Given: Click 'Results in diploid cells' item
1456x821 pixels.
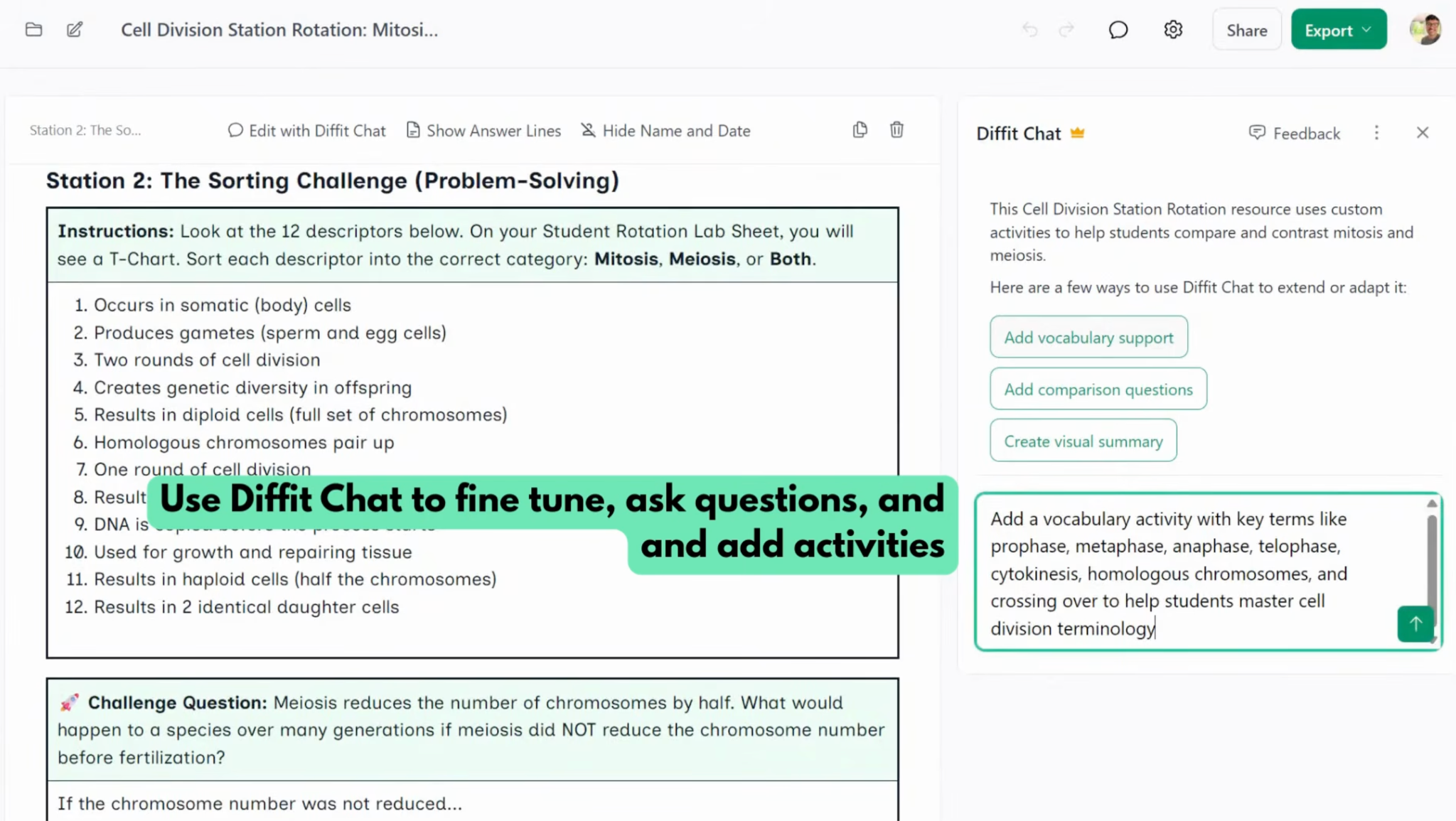Looking at the screenshot, I should tap(301, 414).
